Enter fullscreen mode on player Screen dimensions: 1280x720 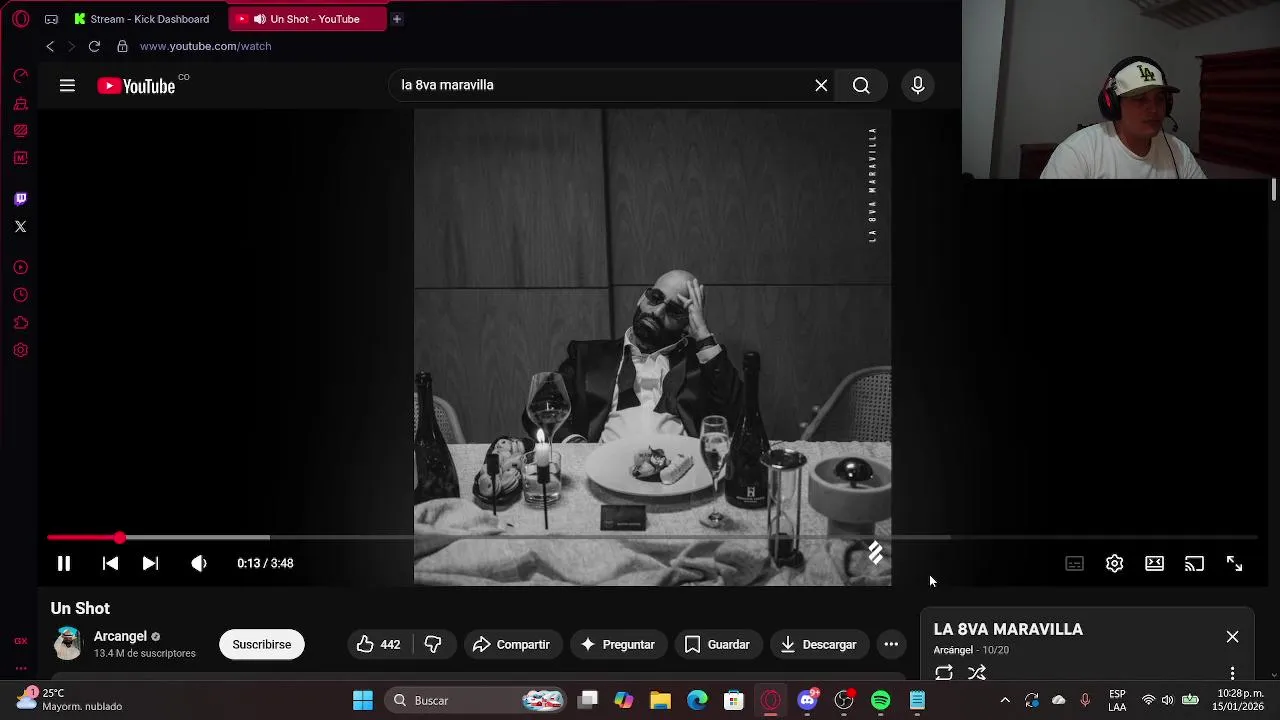point(1234,564)
